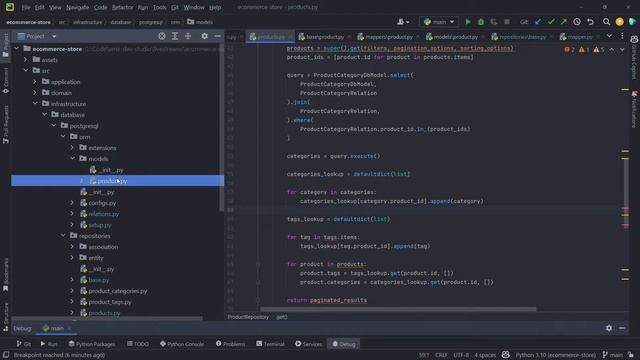Open the main Git branch widget in status bar
The width and height of the screenshot is (640, 360).
coord(612,355)
